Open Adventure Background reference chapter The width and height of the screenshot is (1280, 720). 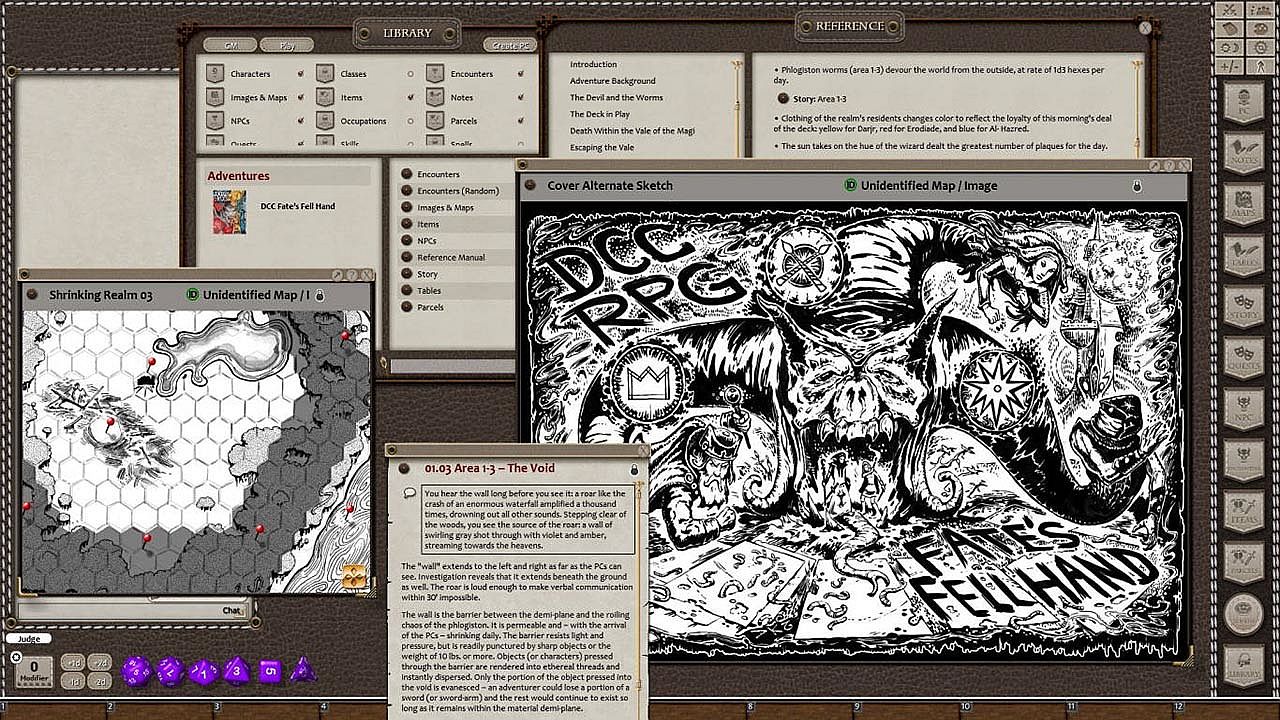point(613,81)
